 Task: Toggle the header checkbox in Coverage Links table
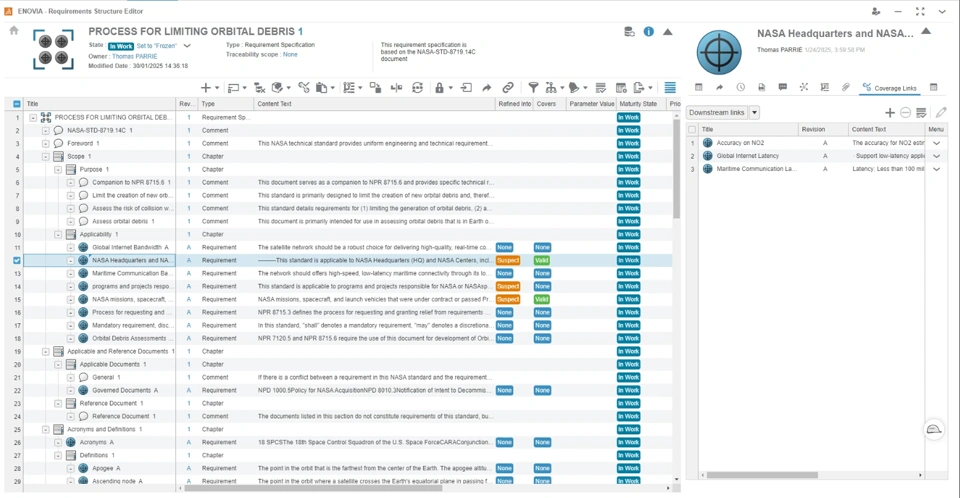[692, 129]
